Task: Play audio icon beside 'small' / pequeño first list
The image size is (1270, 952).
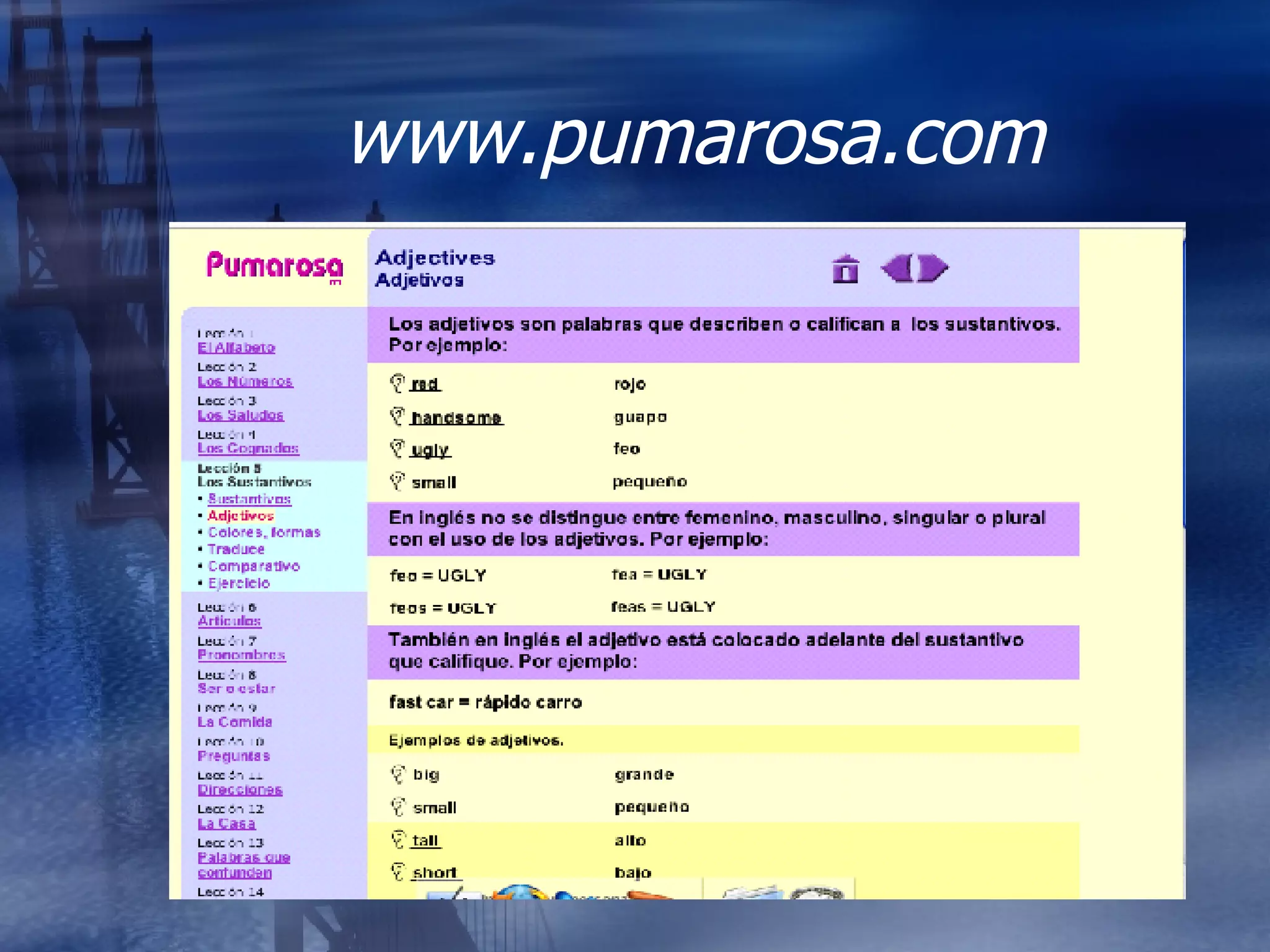Action: [x=397, y=482]
